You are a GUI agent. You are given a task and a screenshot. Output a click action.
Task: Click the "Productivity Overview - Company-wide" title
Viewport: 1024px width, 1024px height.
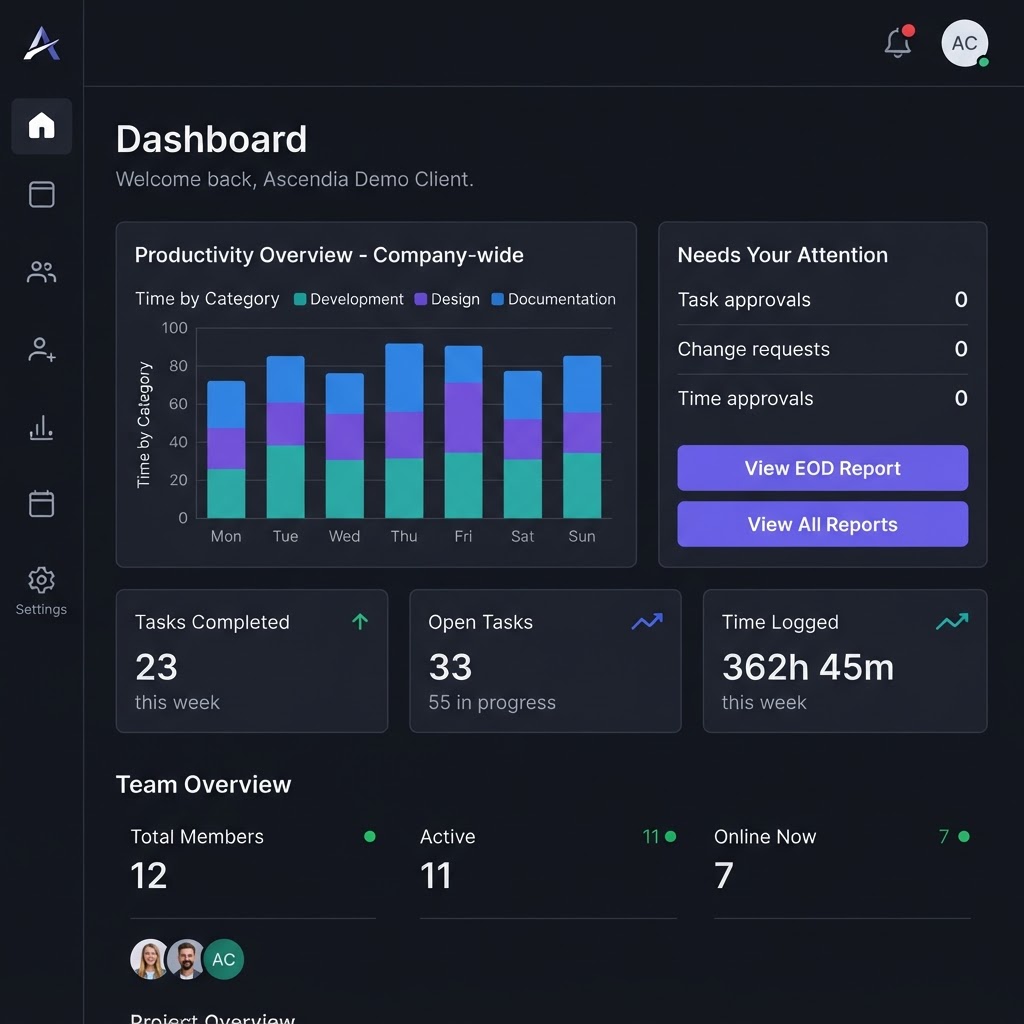pyautogui.click(x=329, y=255)
